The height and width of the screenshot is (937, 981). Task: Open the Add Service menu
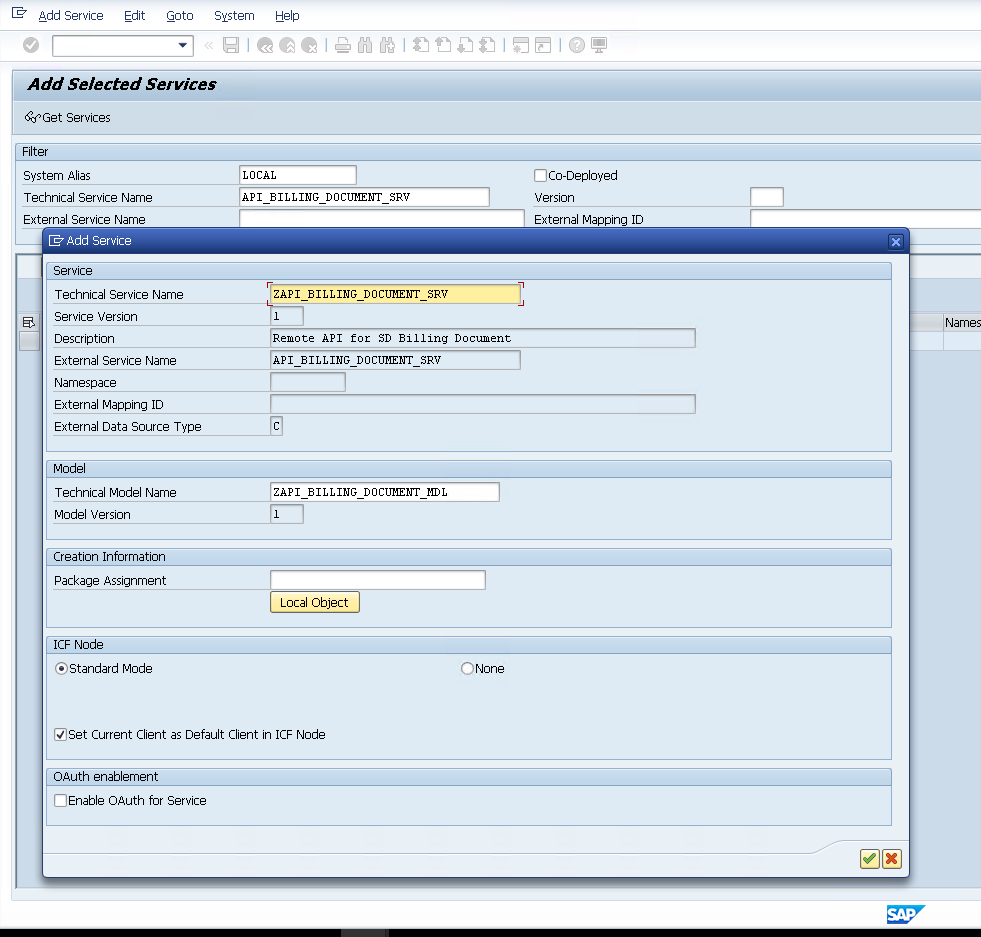pyautogui.click(x=70, y=16)
